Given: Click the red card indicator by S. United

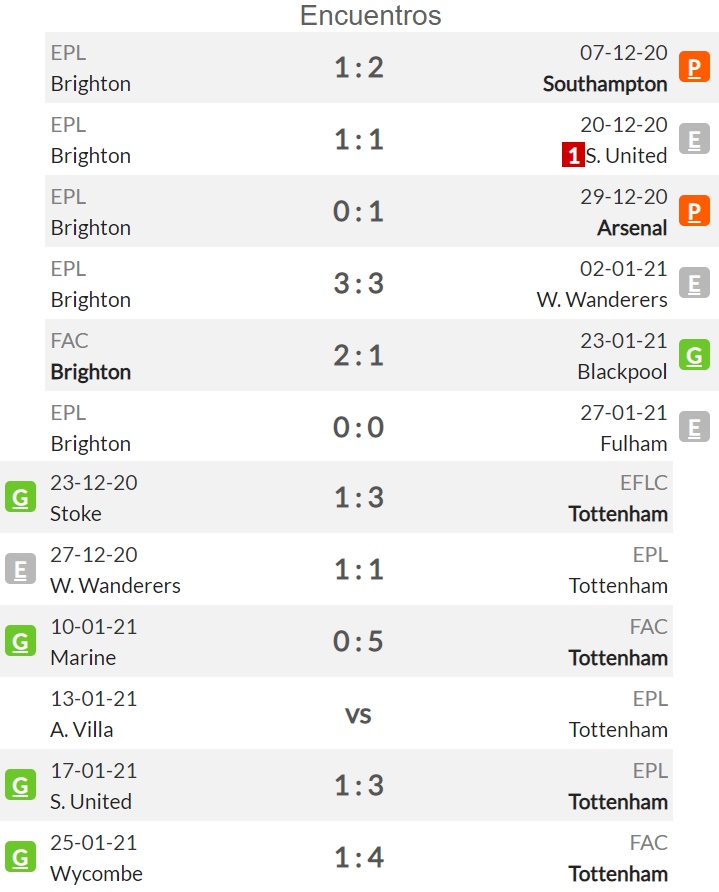Looking at the screenshot, I should point(573,155).
